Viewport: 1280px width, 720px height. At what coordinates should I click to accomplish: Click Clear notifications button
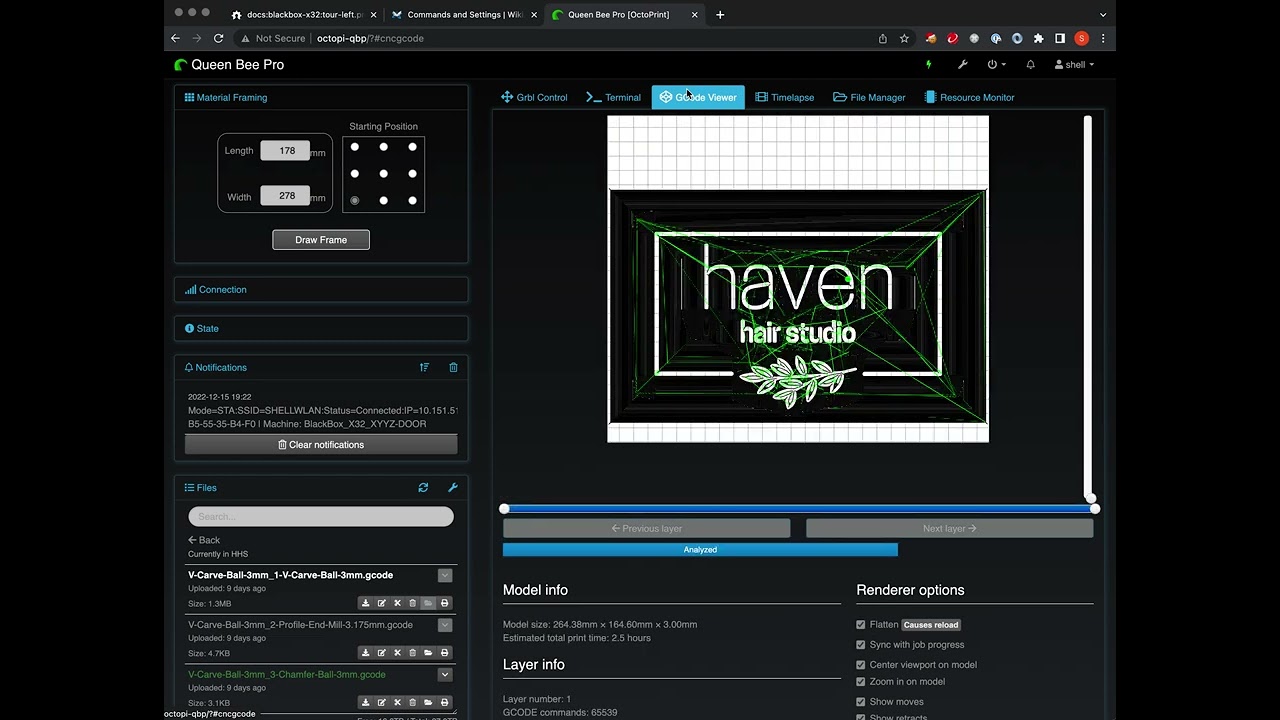point(321,445)
